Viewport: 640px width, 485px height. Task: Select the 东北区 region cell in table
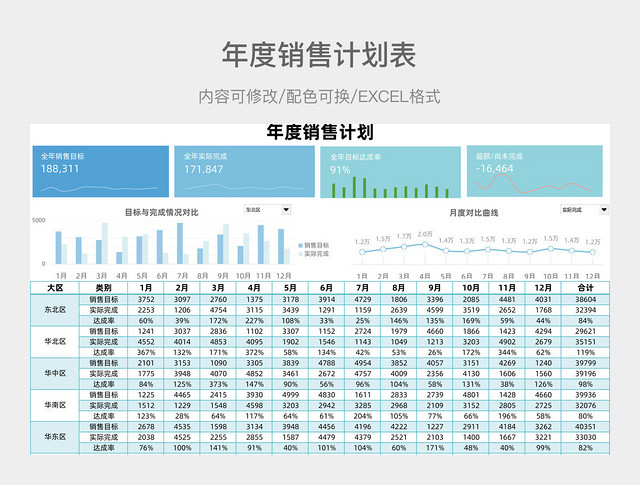pyautogui.click(x=55, y=310)
